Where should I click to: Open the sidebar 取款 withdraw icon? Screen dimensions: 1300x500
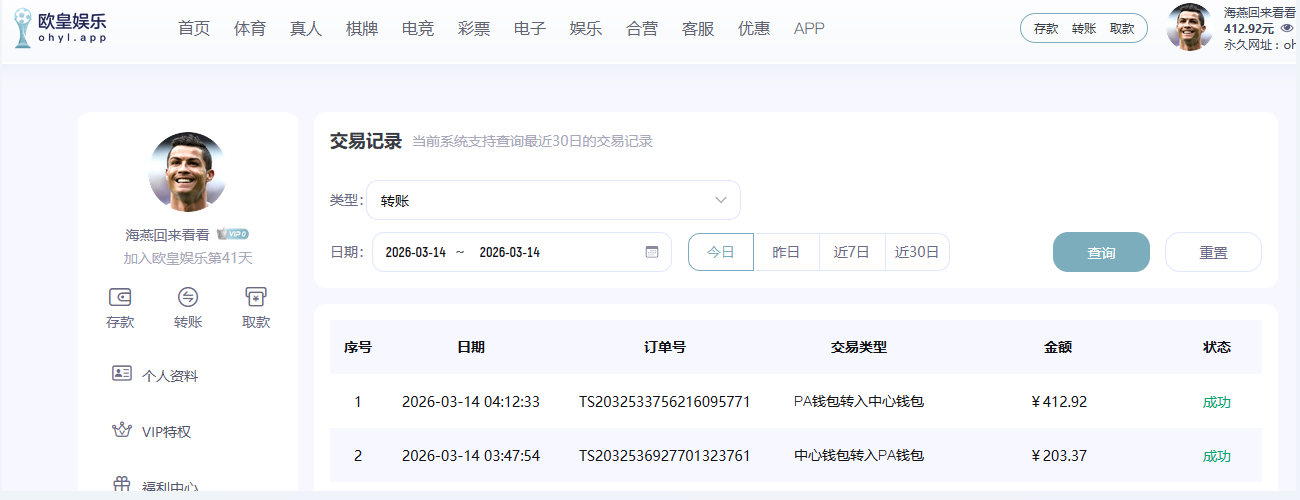tap(256, 297)
